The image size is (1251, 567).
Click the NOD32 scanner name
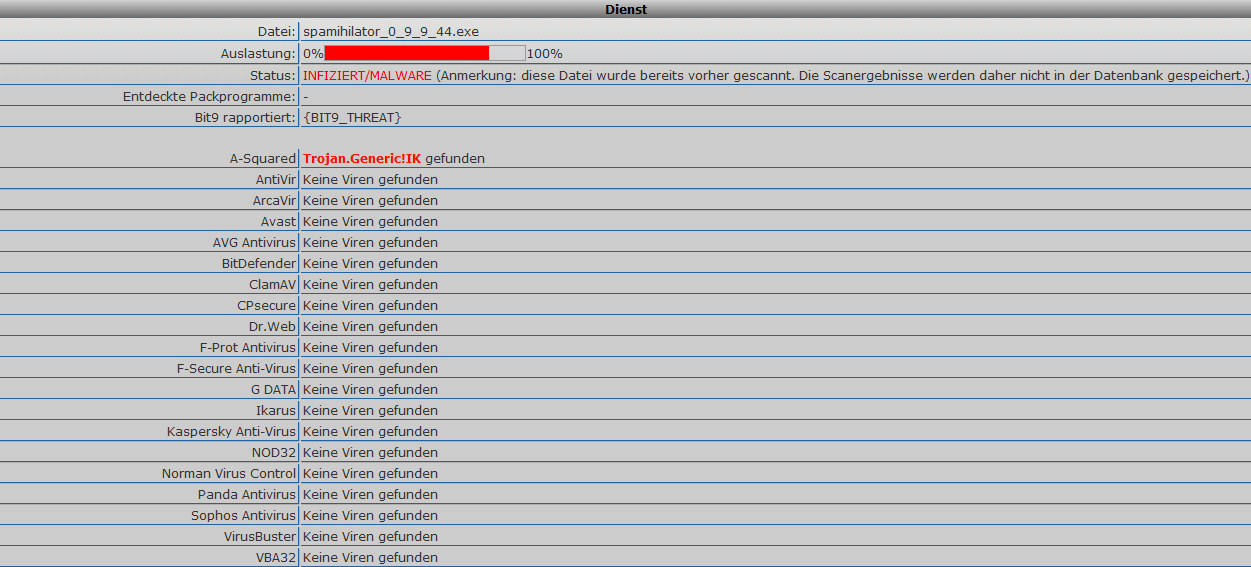tap(274, 452)
